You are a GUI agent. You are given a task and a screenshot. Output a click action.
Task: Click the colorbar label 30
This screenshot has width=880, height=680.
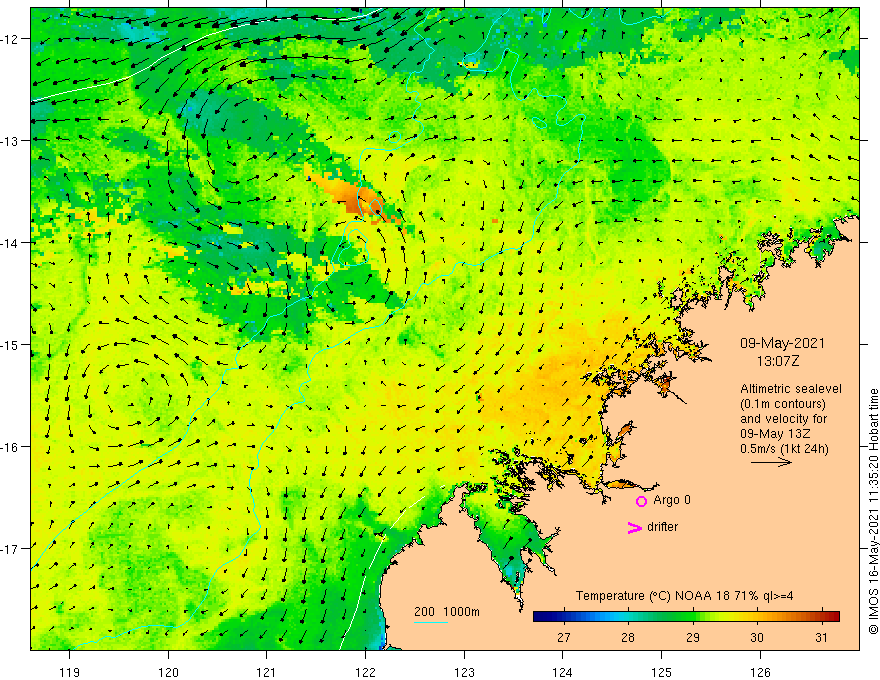(757, 638)
